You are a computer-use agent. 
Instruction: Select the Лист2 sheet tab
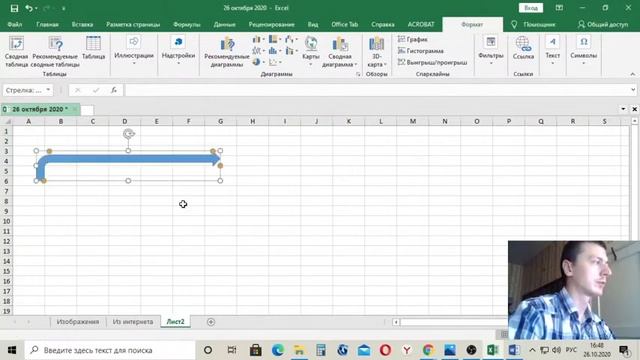coord(176,322)
